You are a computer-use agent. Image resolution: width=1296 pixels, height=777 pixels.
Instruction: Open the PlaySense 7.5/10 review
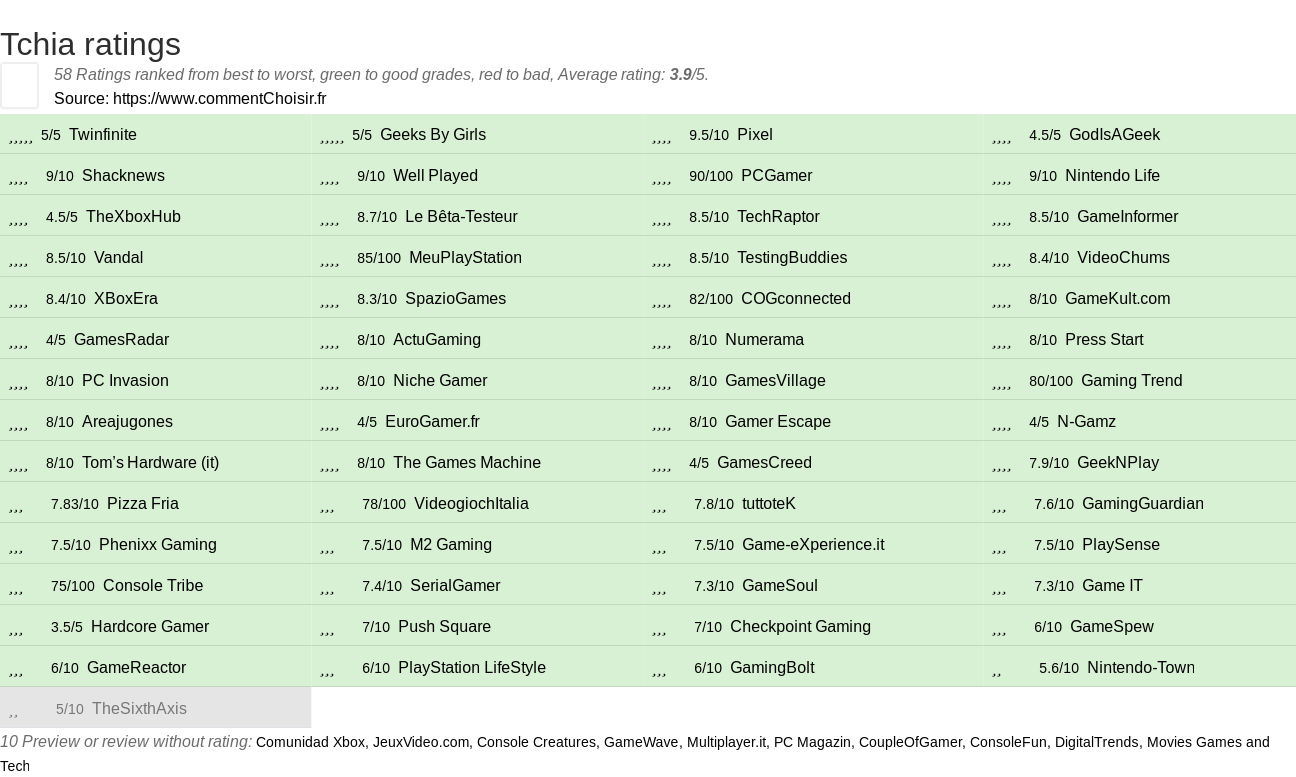point(1140,544)
